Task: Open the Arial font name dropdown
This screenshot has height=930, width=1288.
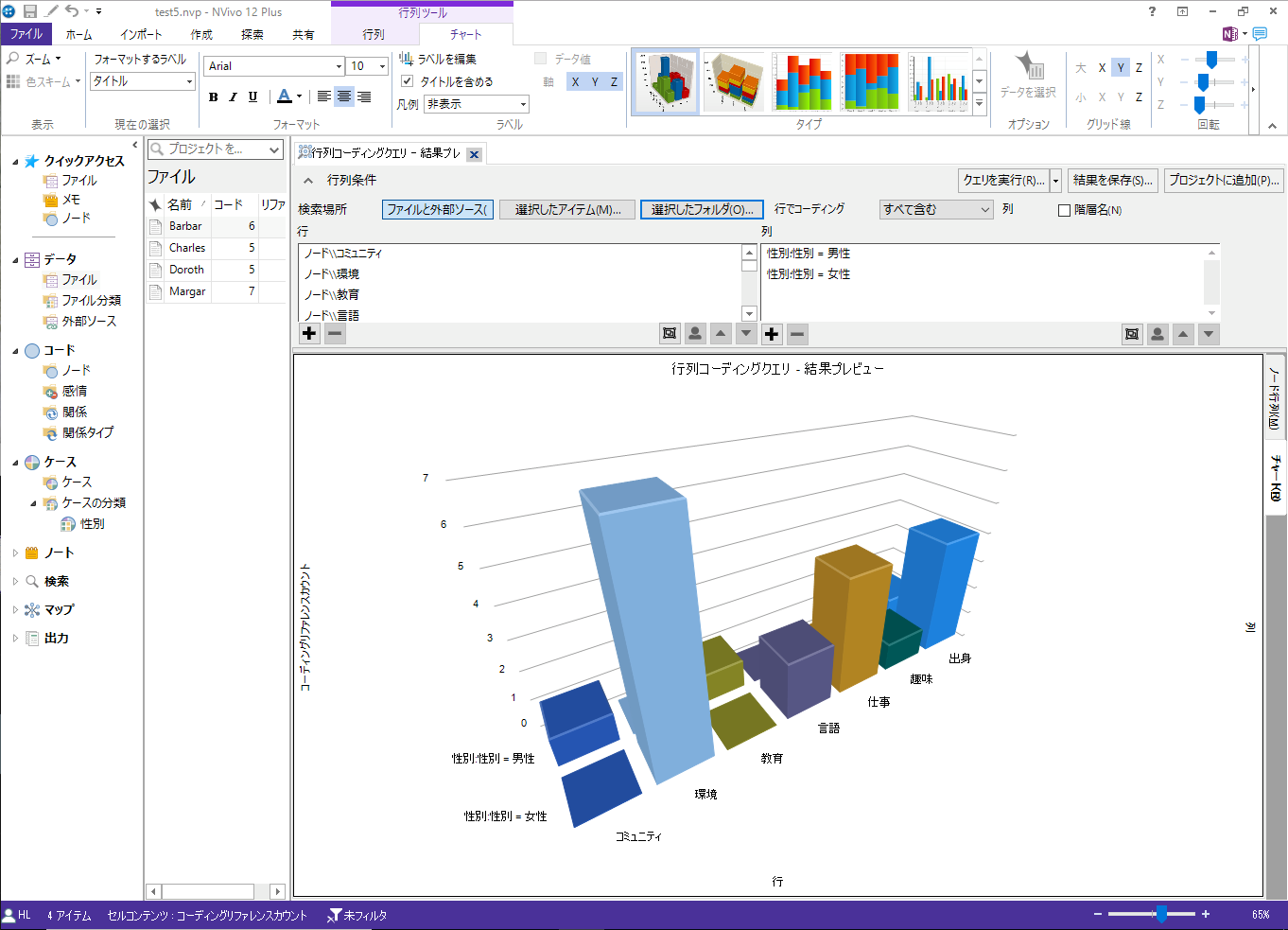Action: 339,66
